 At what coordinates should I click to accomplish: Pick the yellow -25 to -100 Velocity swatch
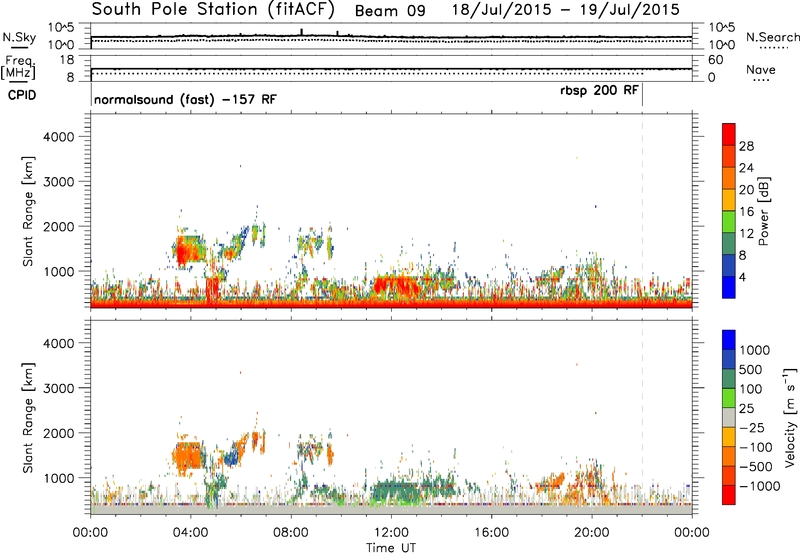pos(729,437)
